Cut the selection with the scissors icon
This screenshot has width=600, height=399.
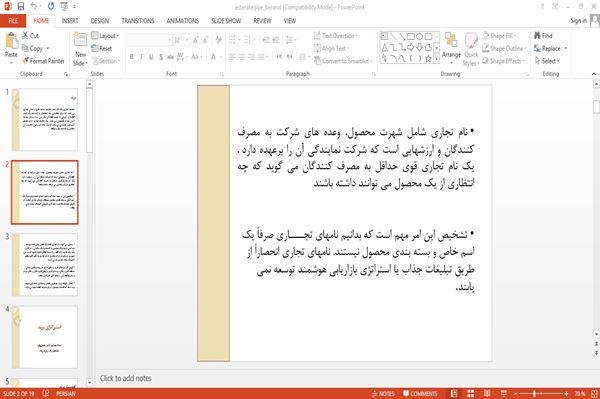point(30,36)
